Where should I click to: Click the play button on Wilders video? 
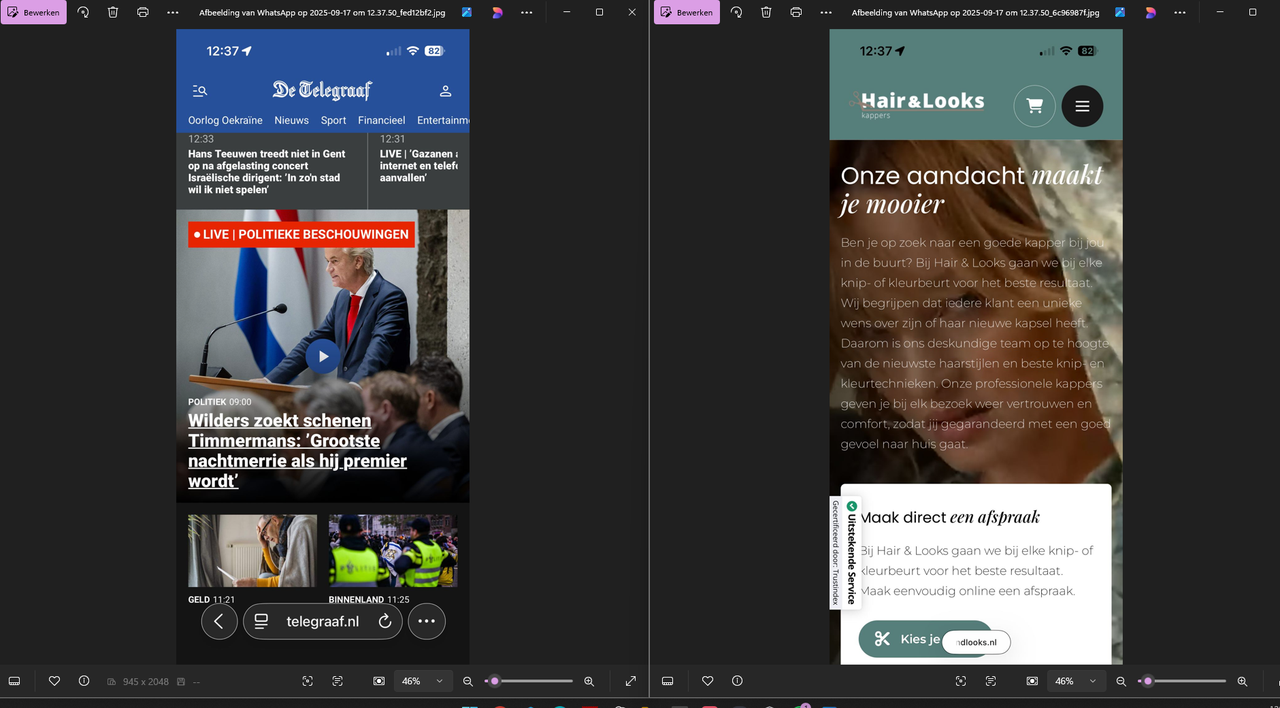322,356
